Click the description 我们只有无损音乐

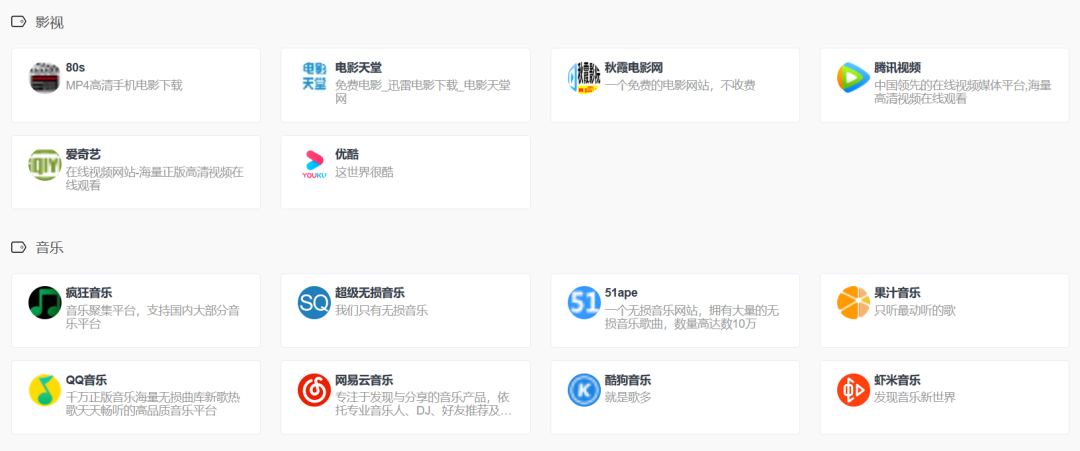click(382, 311)
